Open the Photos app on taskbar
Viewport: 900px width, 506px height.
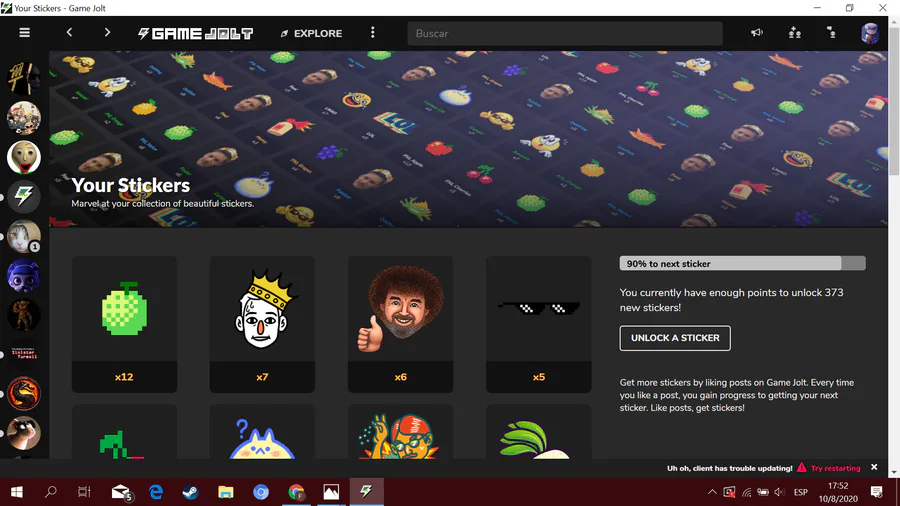[331, 492]
